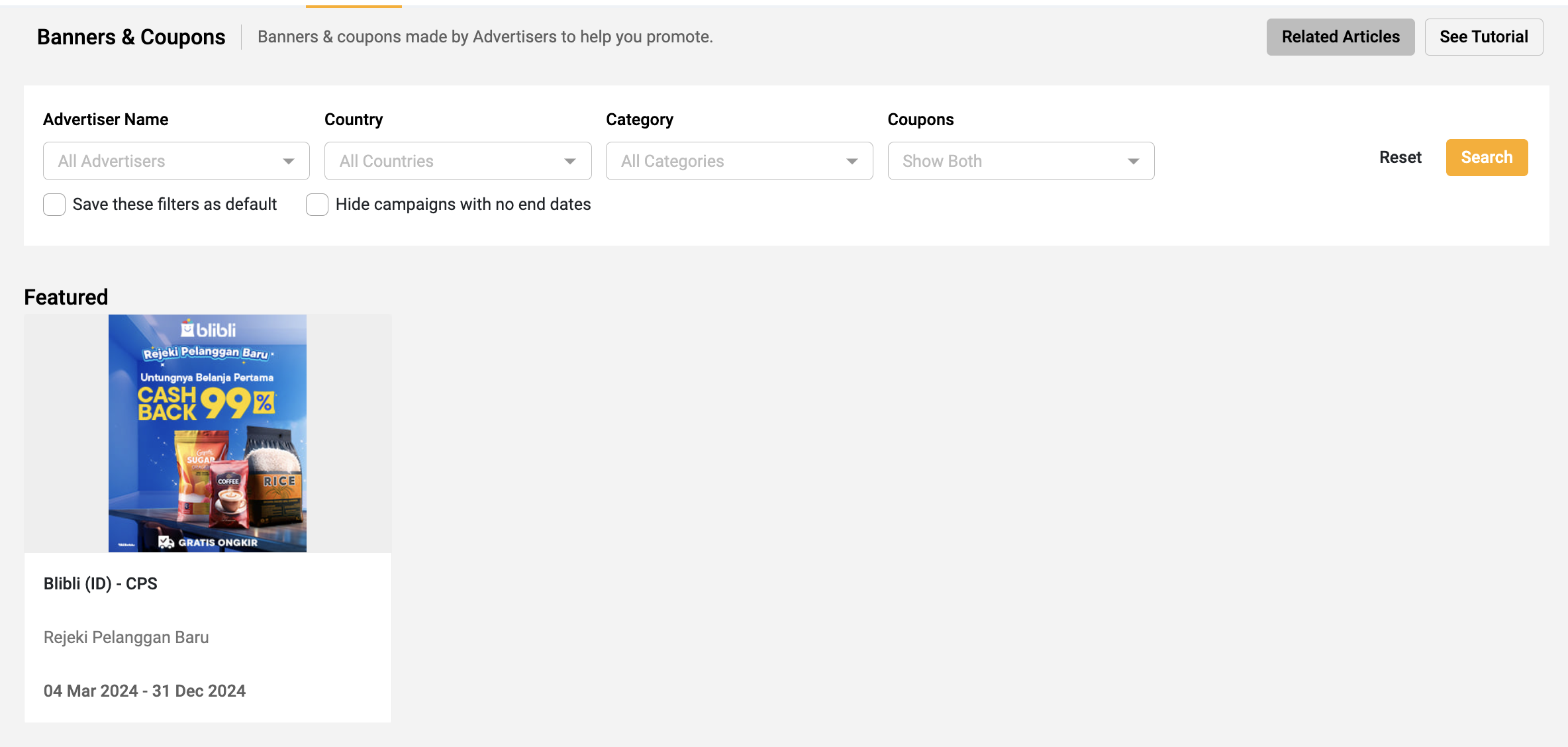Click the Category filter label
Screen dimensions: 1568x747
640,120
